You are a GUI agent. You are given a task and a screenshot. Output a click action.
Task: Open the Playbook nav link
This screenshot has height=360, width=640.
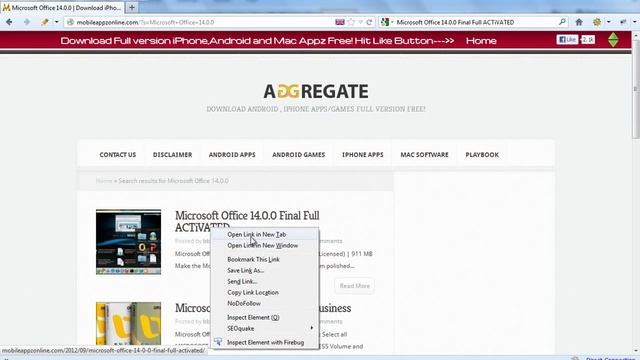point(482,155)
